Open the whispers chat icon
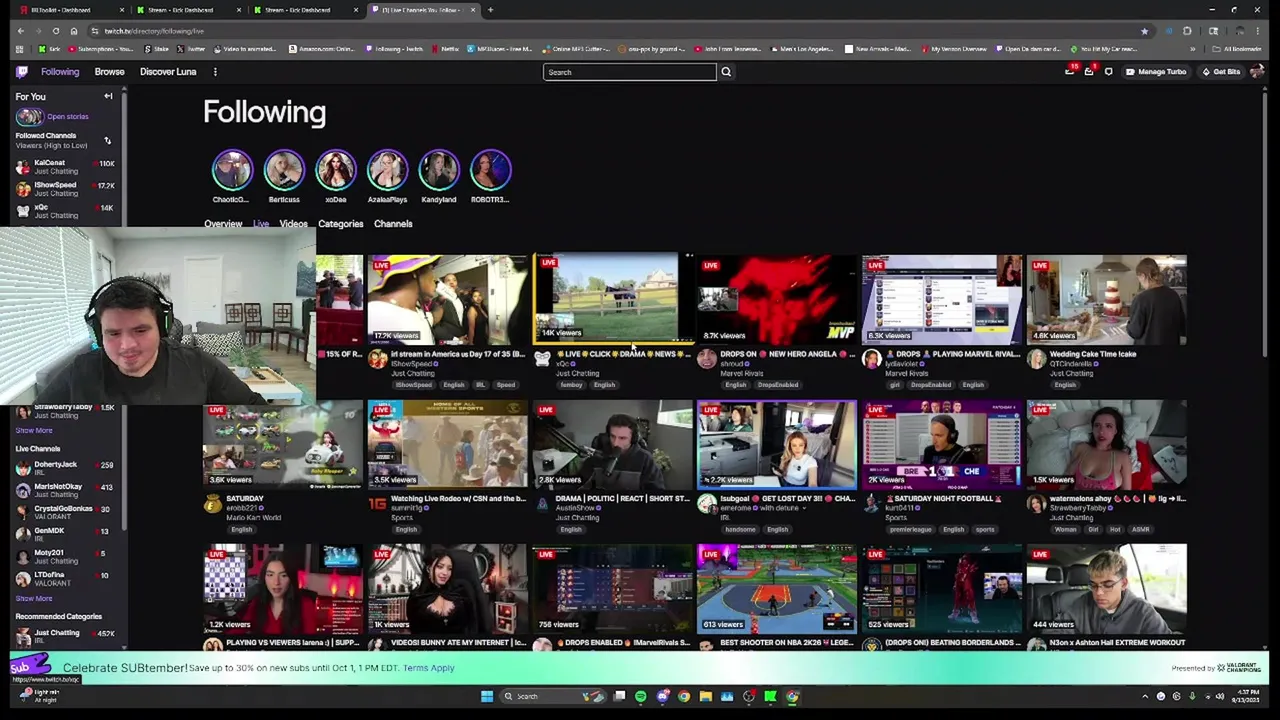 coord(1108,72)
